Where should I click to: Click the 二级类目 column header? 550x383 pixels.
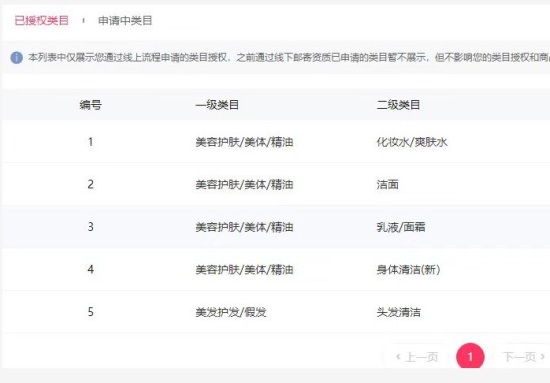coord(398,105)
